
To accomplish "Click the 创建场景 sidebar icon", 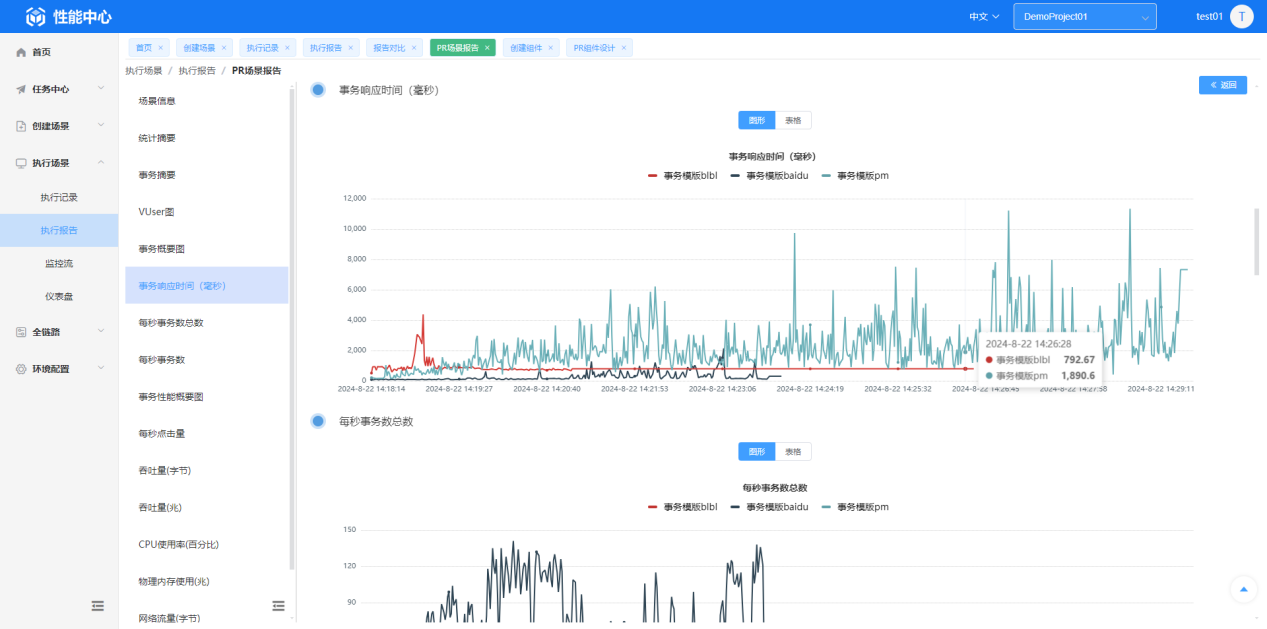I will tap(21, 126).
